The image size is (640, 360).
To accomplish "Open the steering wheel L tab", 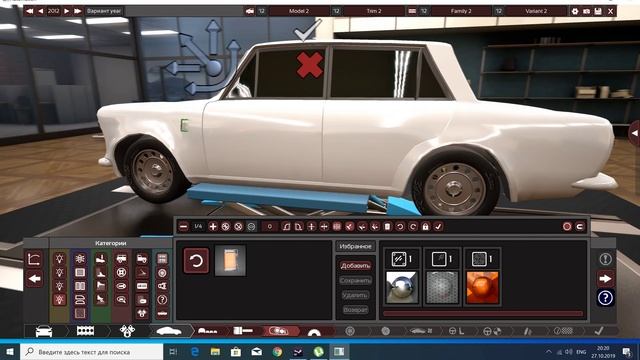I will [456, 331].
